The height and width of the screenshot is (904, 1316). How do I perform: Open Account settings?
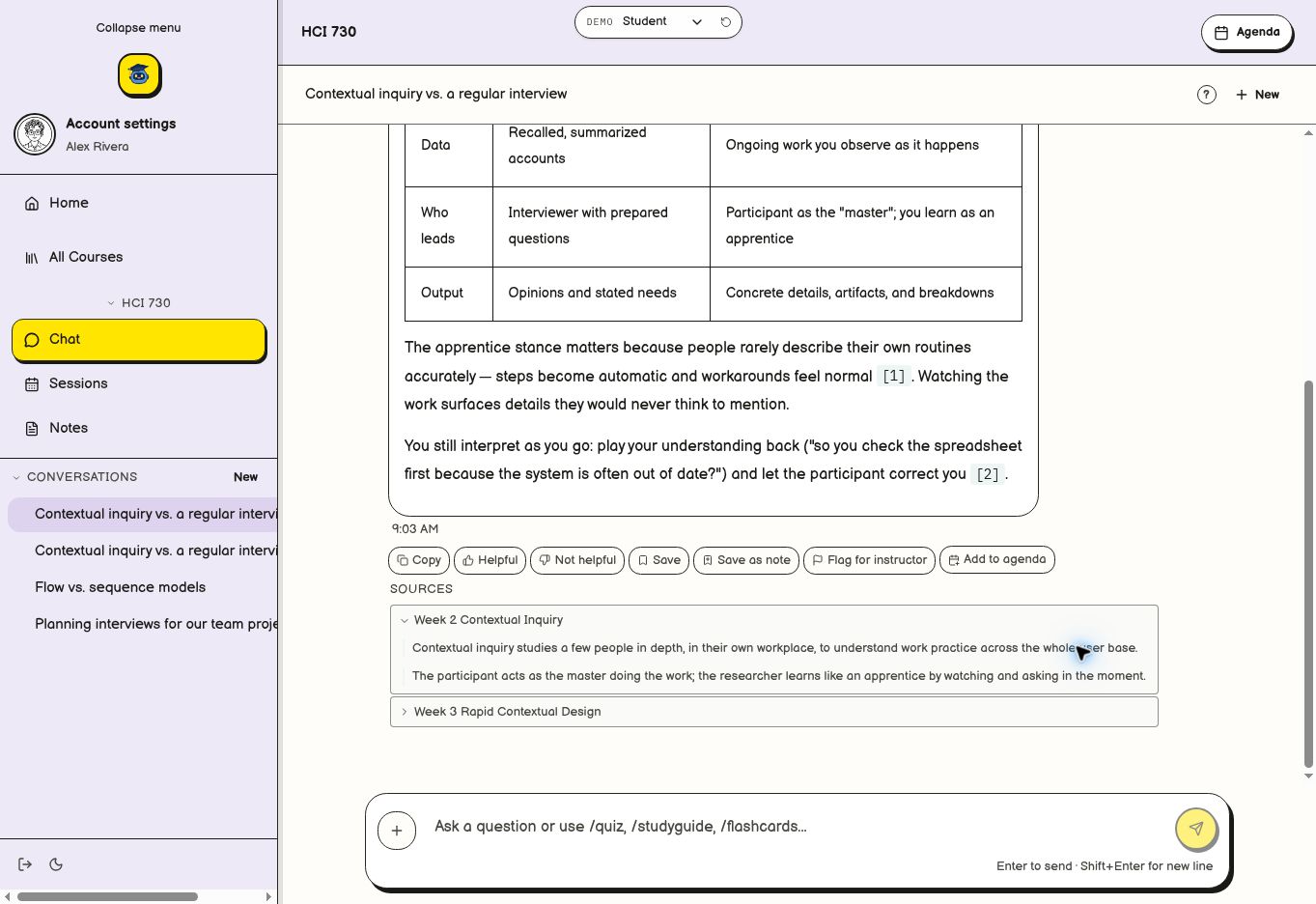(121, 124)
